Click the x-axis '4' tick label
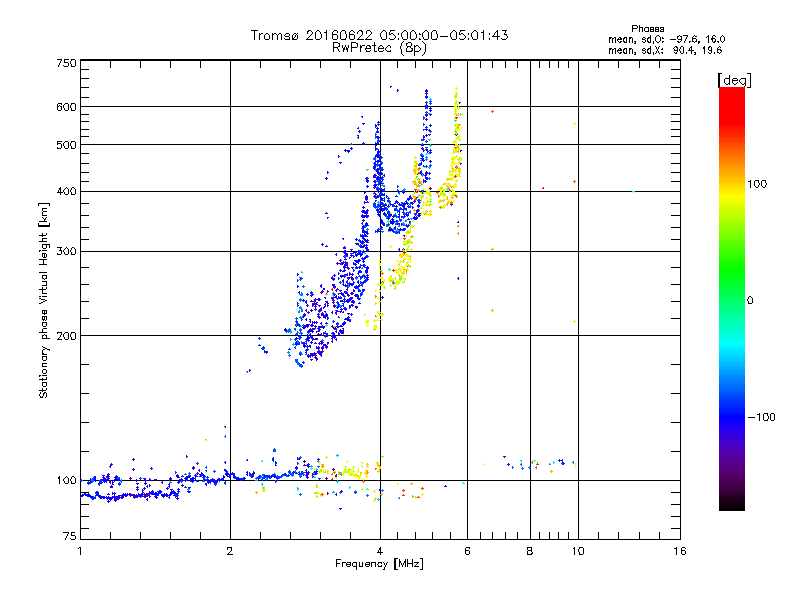800x600 pixels. (x=380, y=551)
